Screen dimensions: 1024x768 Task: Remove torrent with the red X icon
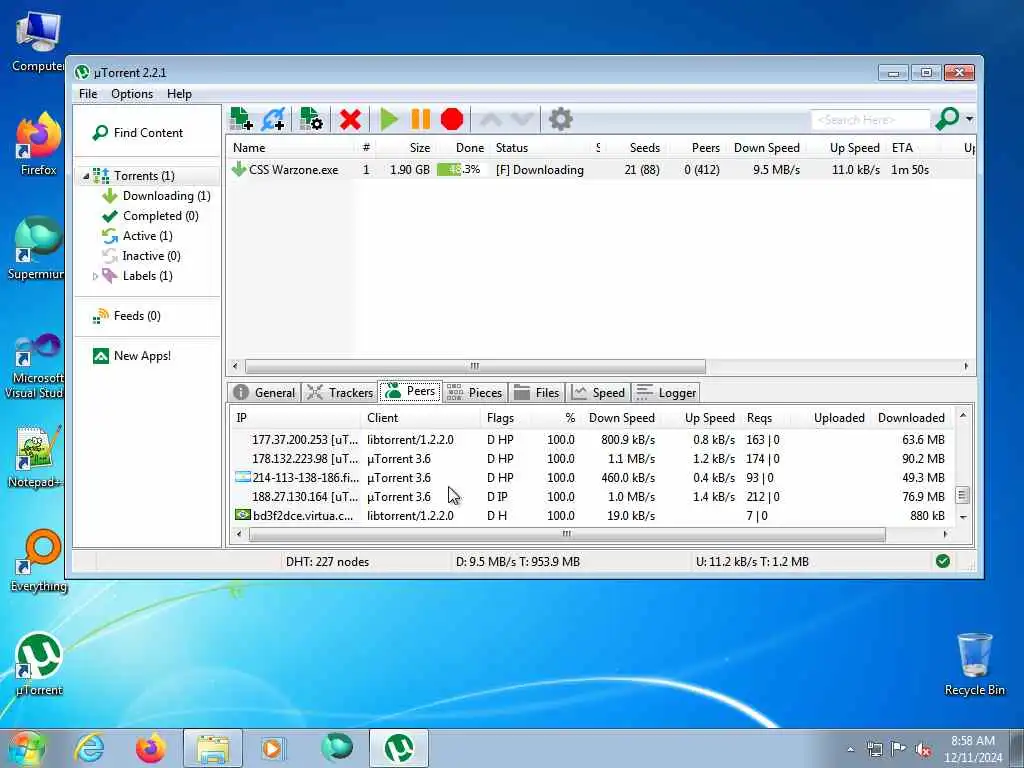(350, 120)
